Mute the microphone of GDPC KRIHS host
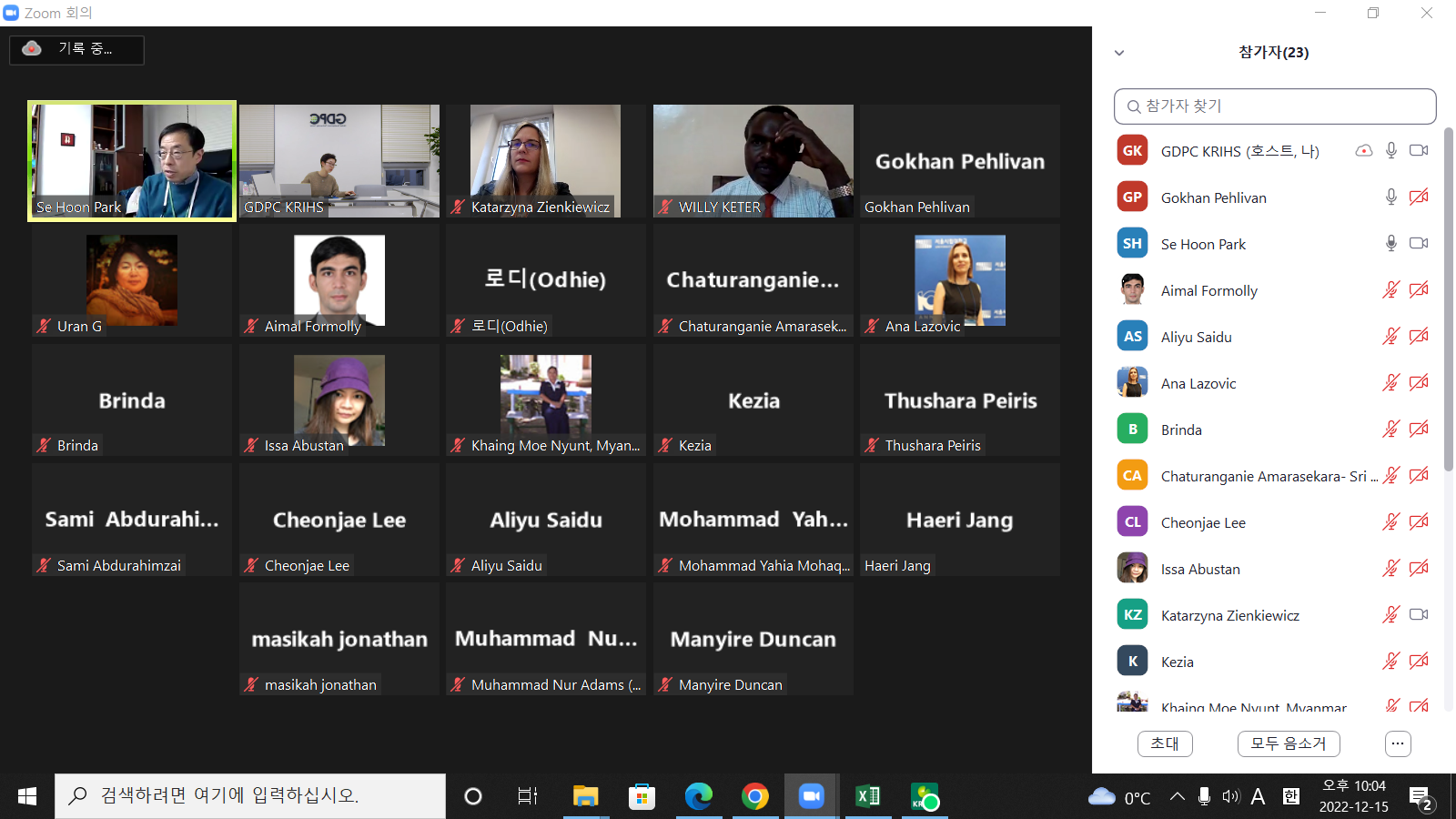The height and width of the screenshot is (819, 1456). pyautogui.click(x=1390, y=151)
